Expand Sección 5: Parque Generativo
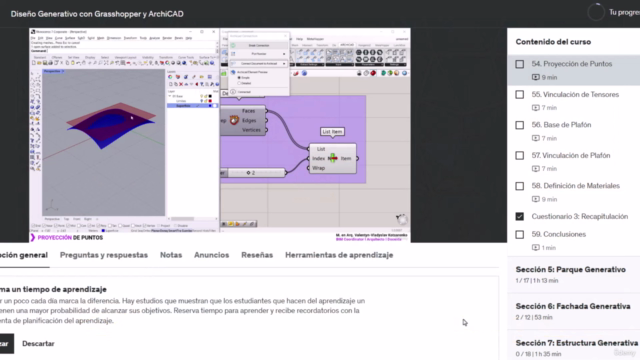640x360 pixels. (x=573, y=274)
